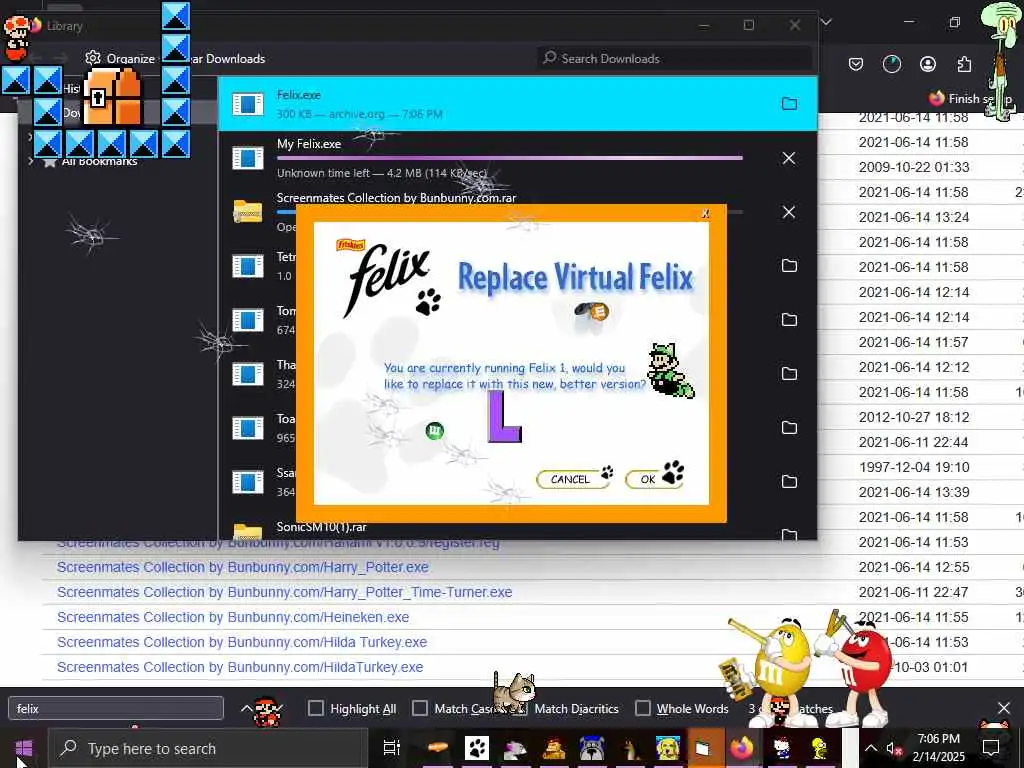Select the My Felix.exe download entry
This screenshot has width=1024, height=768.
(517, 158)
